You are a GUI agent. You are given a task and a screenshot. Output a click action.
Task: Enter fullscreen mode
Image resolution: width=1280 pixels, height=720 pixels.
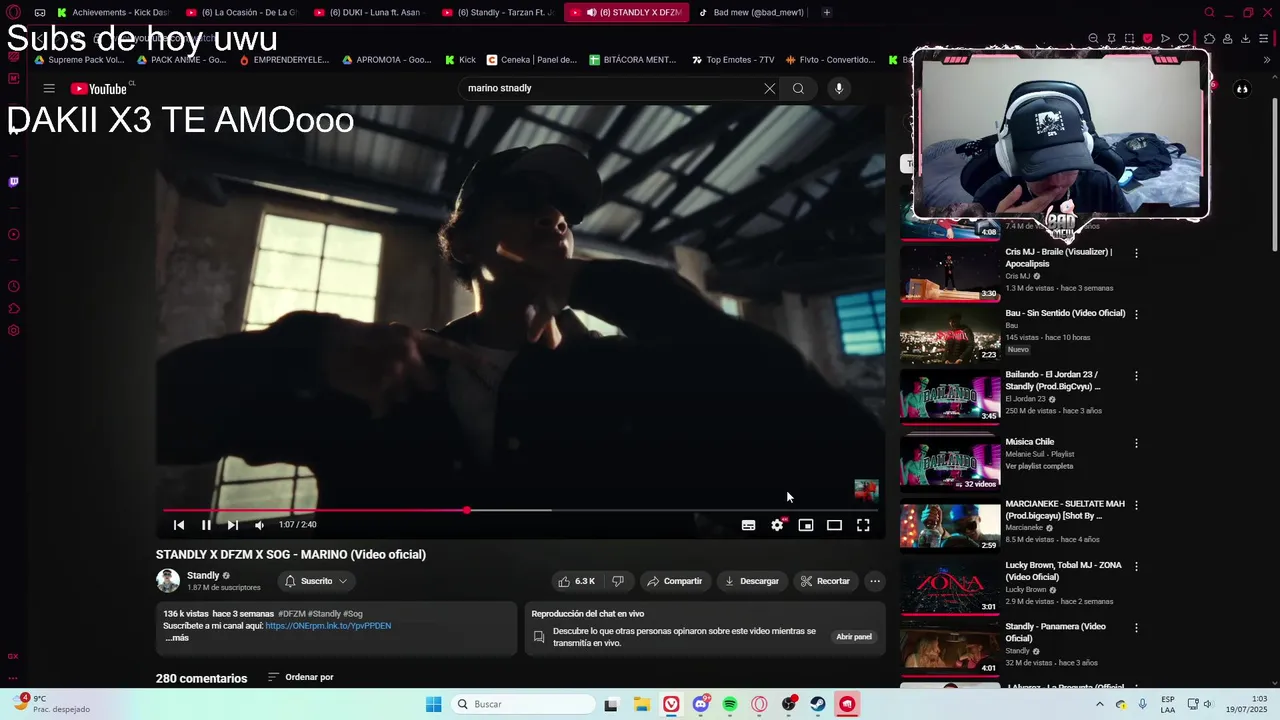pyautogui.click(x=863, y=525)
